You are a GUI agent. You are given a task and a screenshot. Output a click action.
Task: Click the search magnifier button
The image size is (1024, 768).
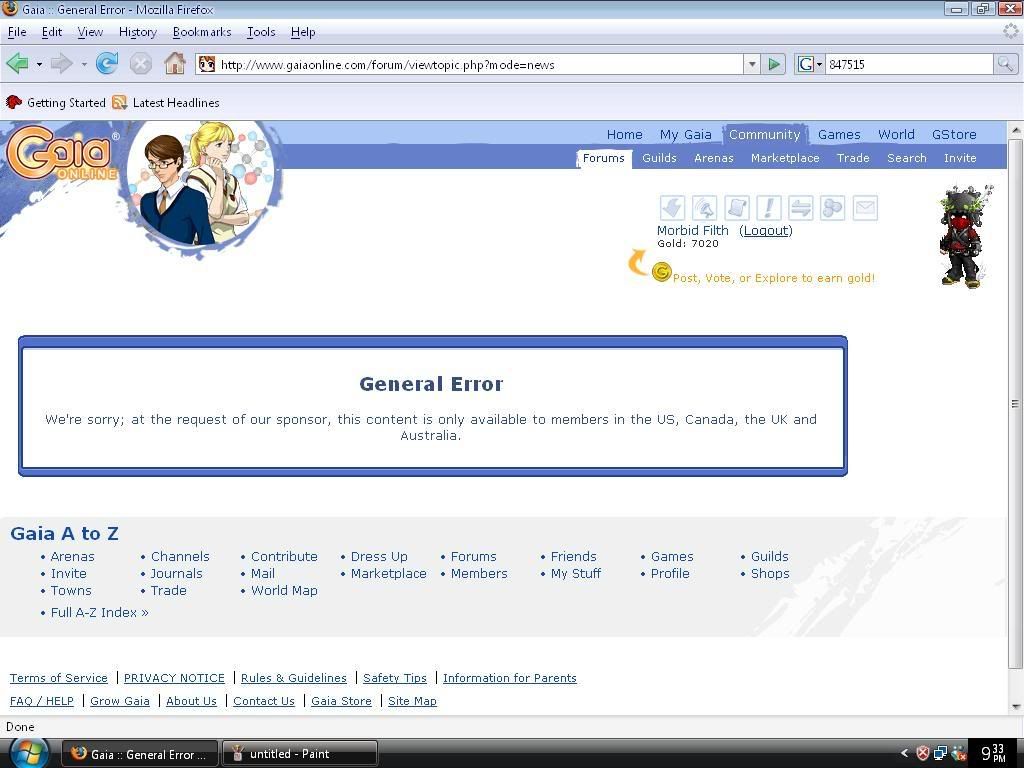(x=1005, y=64)
